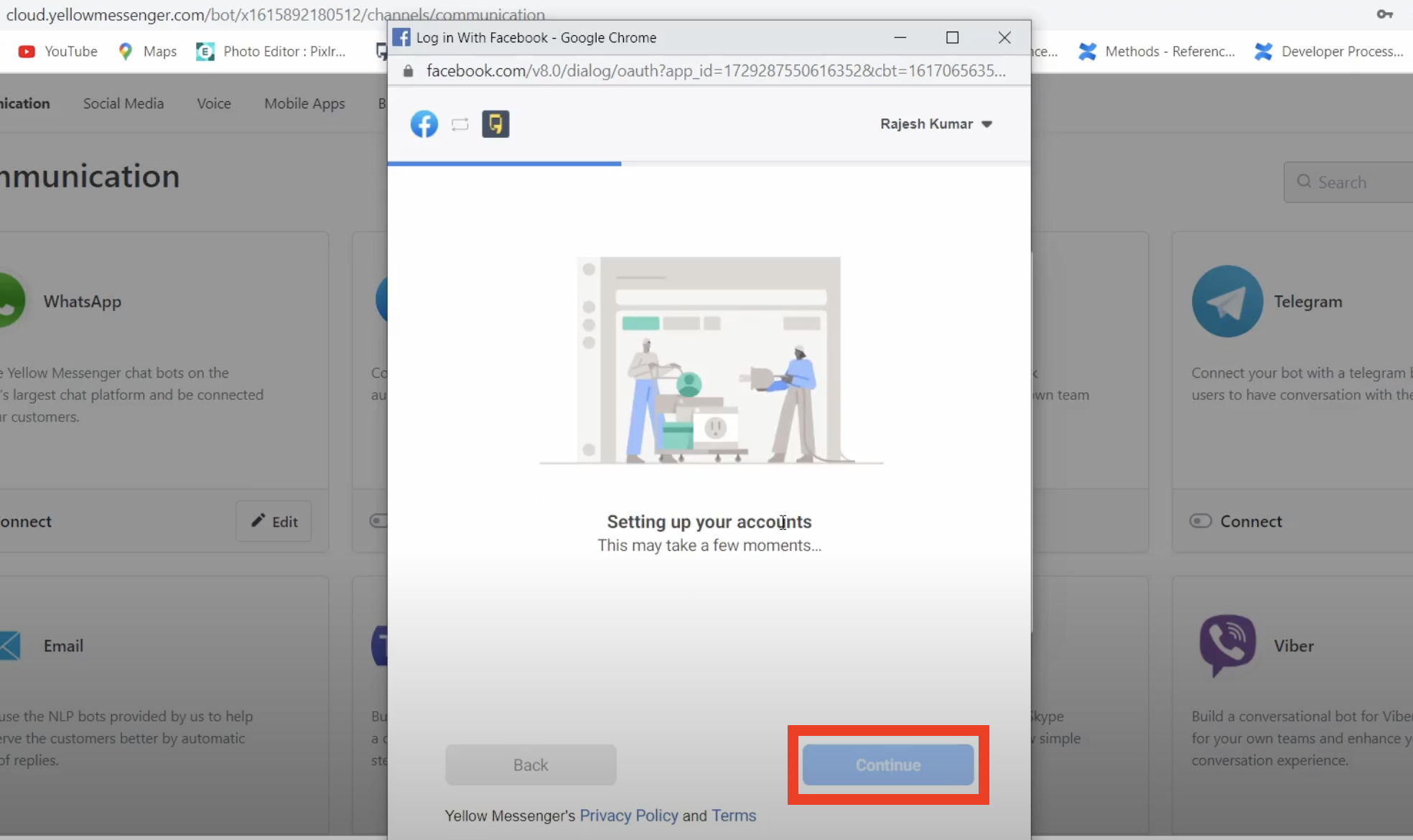1413x840 pixels.
Task: Click the Viber card title text
Action: click(1294, 645)
